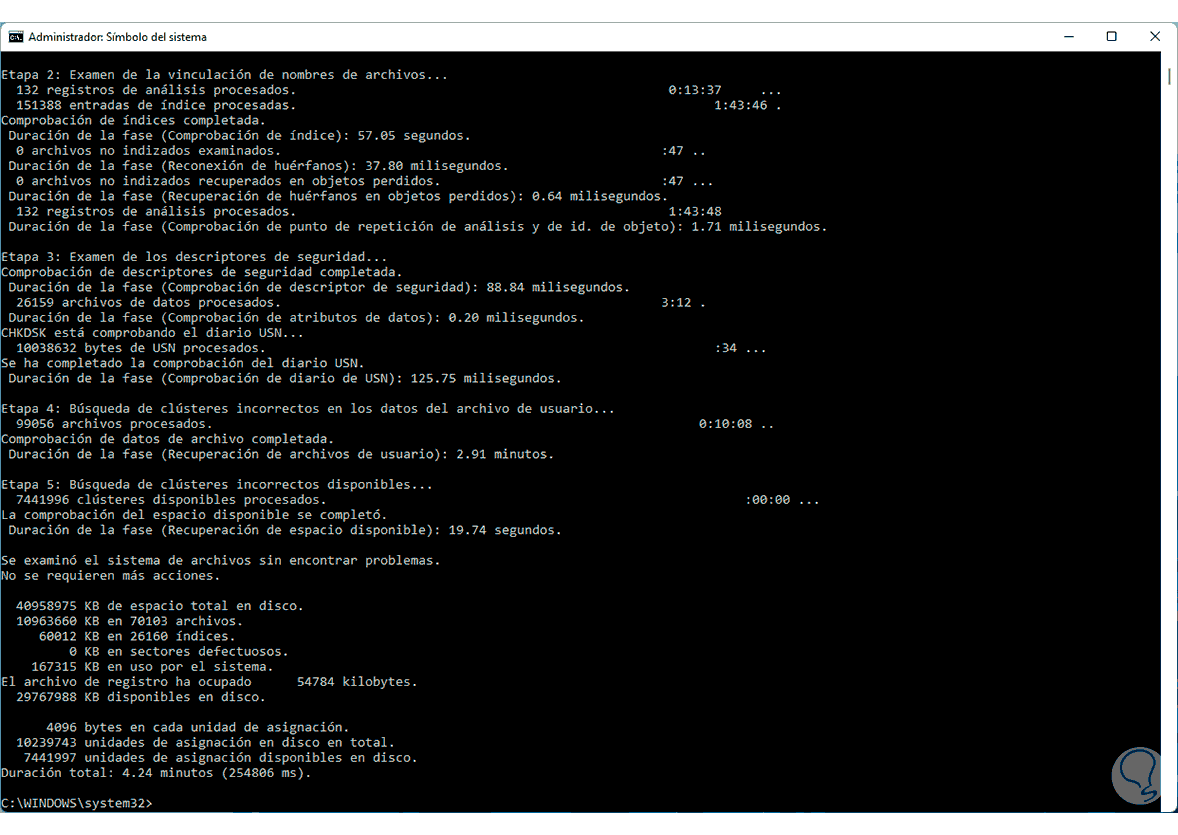Image resolution: width=1178 pixels, height=835 pixels.
Task: Click the timestamp 1:43:48
Action: tap(695, 212)
